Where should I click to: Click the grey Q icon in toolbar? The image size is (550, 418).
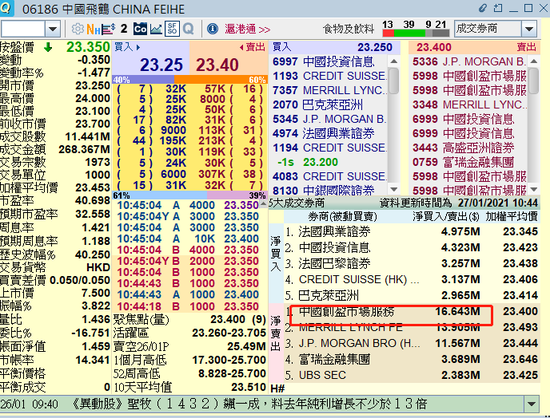click(x=188, y=29)
